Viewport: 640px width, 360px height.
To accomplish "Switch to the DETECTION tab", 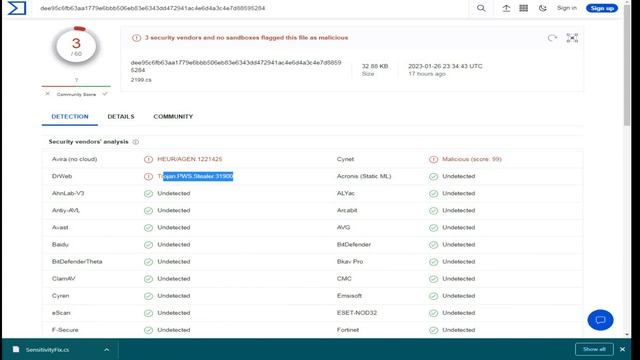I will click(70, 117).
